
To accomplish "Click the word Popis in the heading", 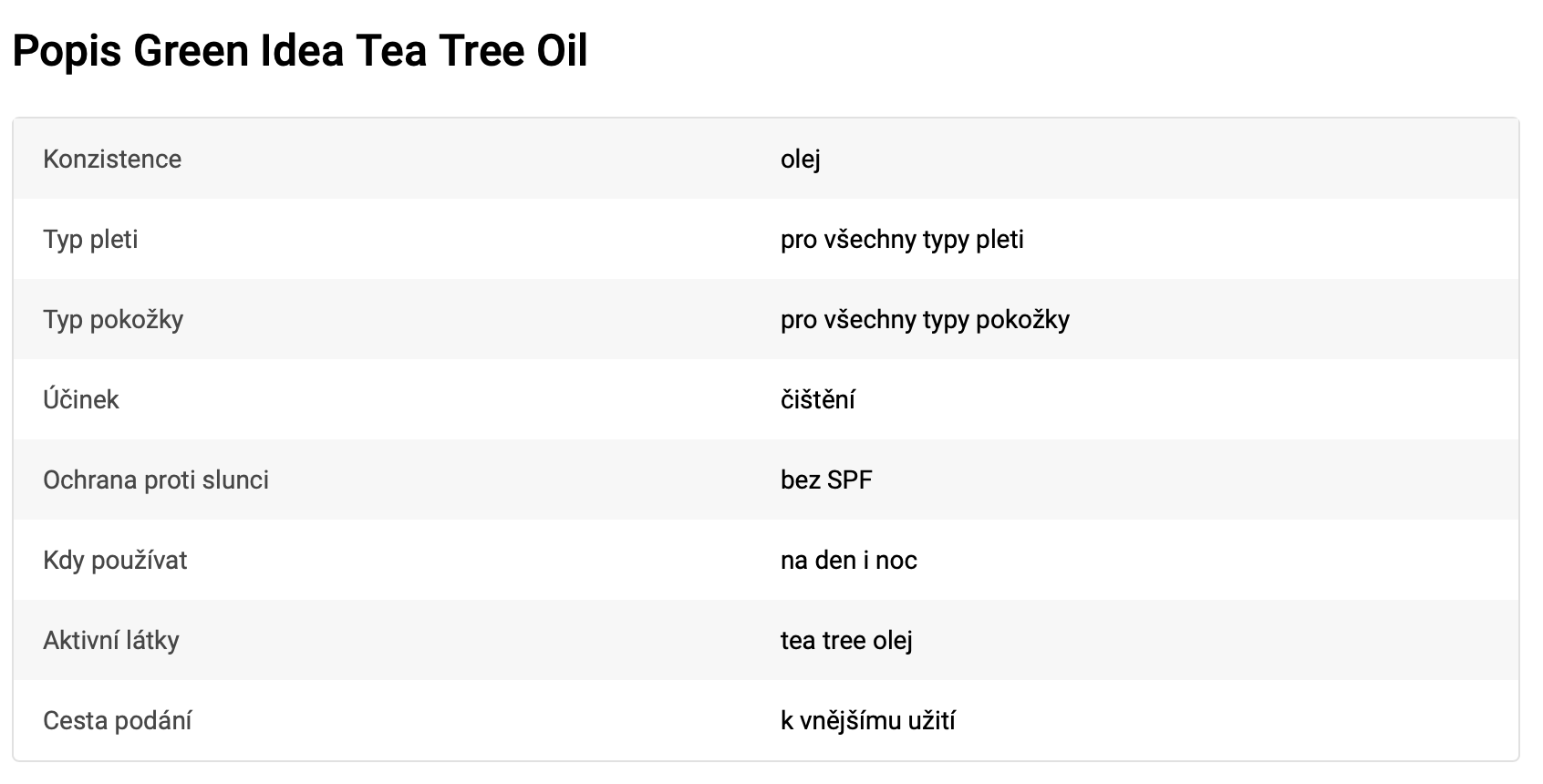I will pos(67,52).
